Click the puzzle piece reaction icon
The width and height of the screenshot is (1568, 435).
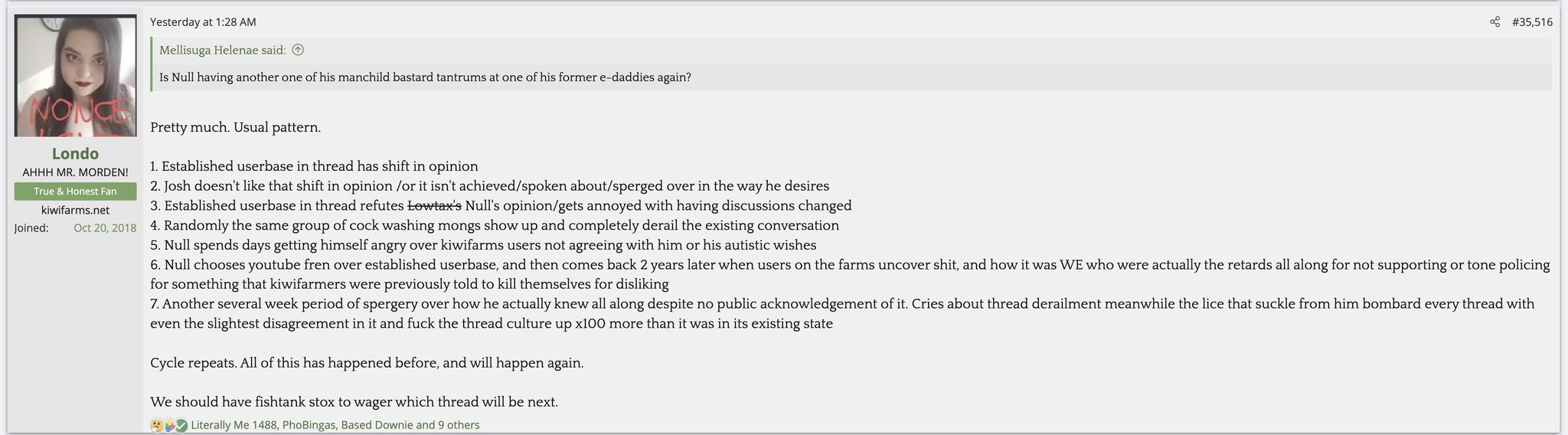click(x=169, y=425)
